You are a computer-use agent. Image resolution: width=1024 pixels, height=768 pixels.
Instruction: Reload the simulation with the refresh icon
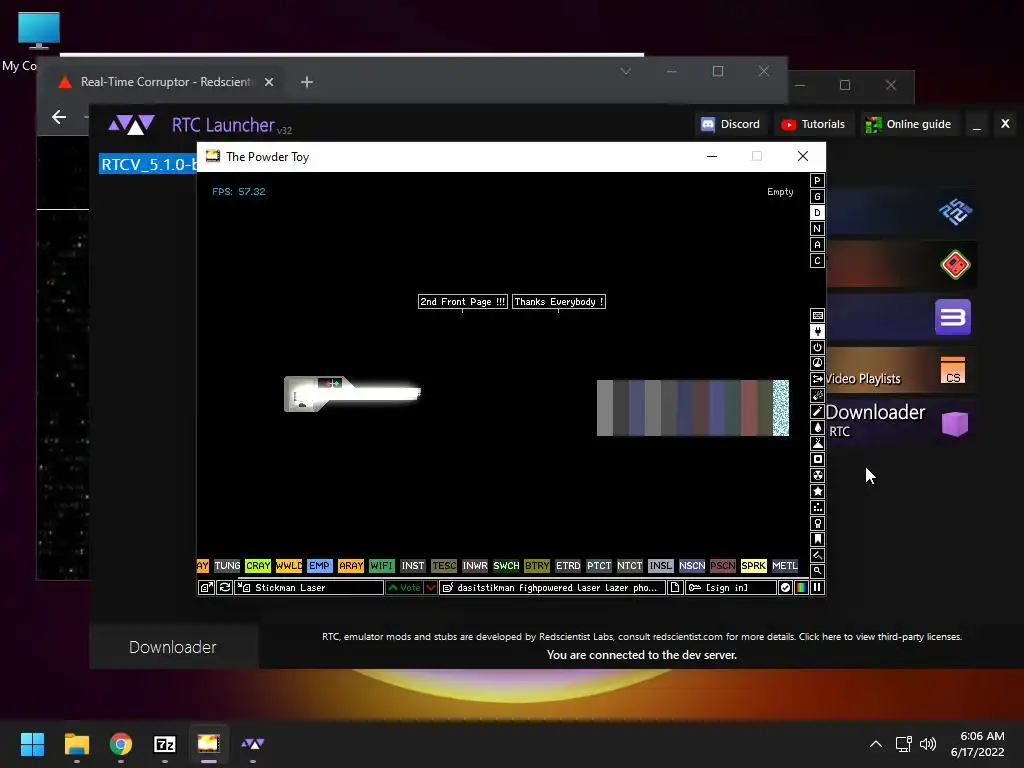225,588
